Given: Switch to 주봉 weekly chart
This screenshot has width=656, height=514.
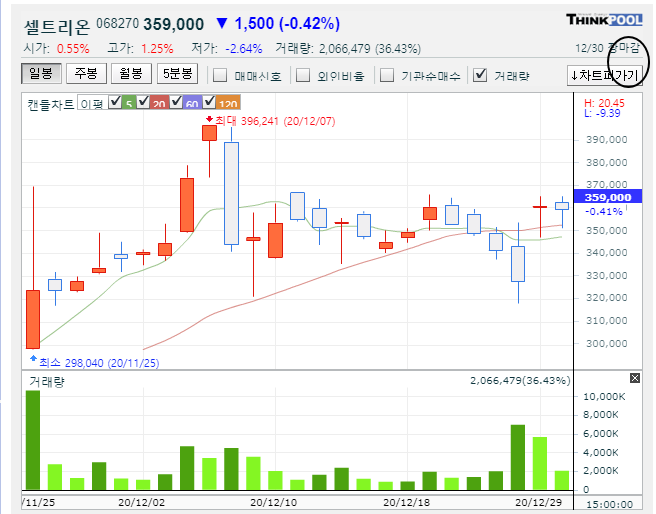Looking at the screenshot, I should click(x=86, y=74).
